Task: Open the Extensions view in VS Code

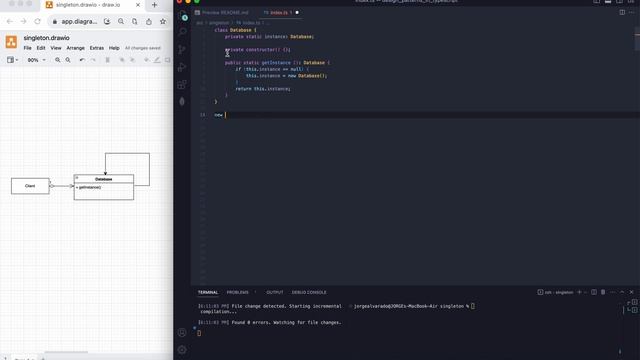Action: point(182,84)
